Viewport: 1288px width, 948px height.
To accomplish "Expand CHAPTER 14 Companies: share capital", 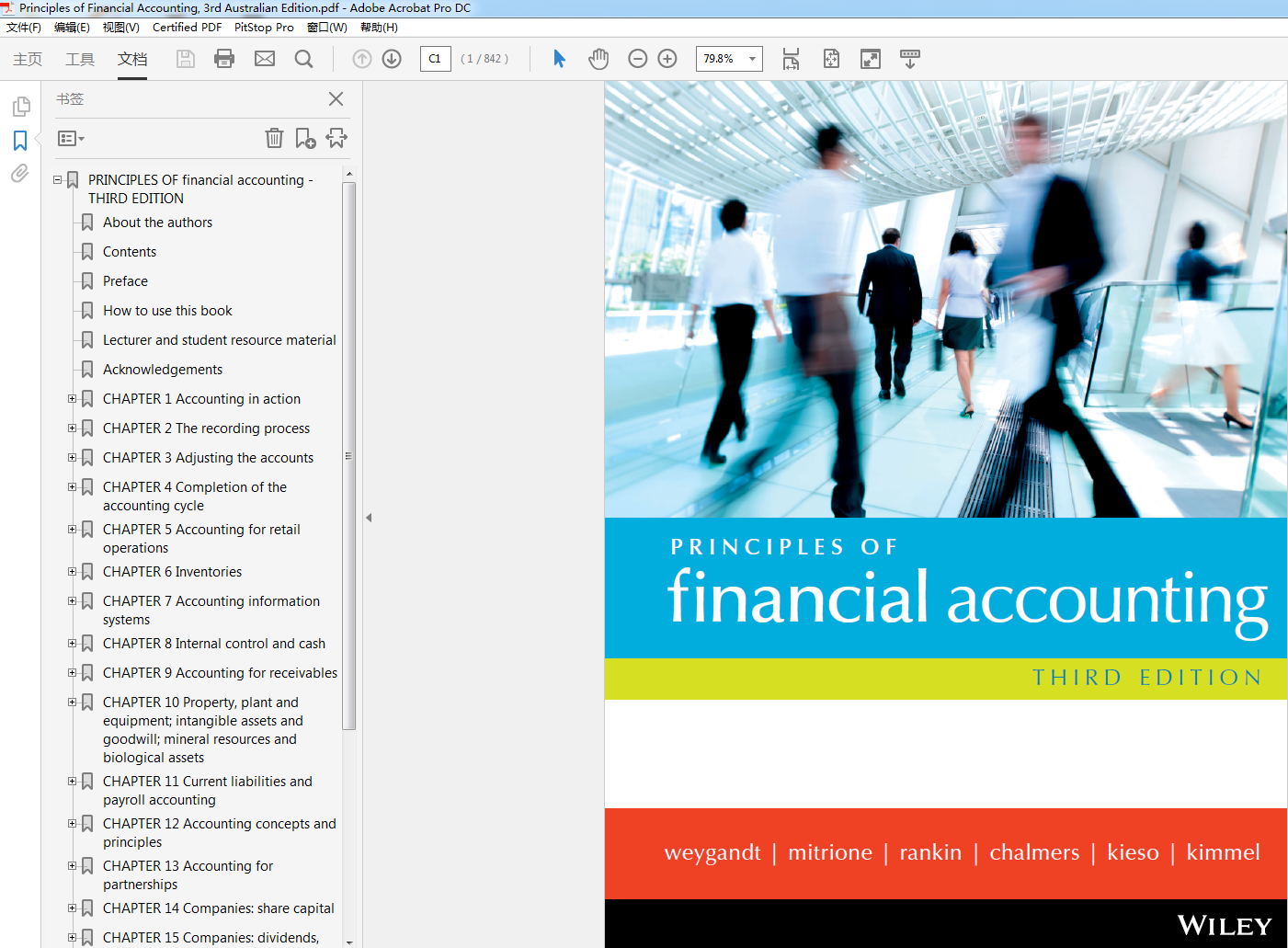I will click(73, 908).
